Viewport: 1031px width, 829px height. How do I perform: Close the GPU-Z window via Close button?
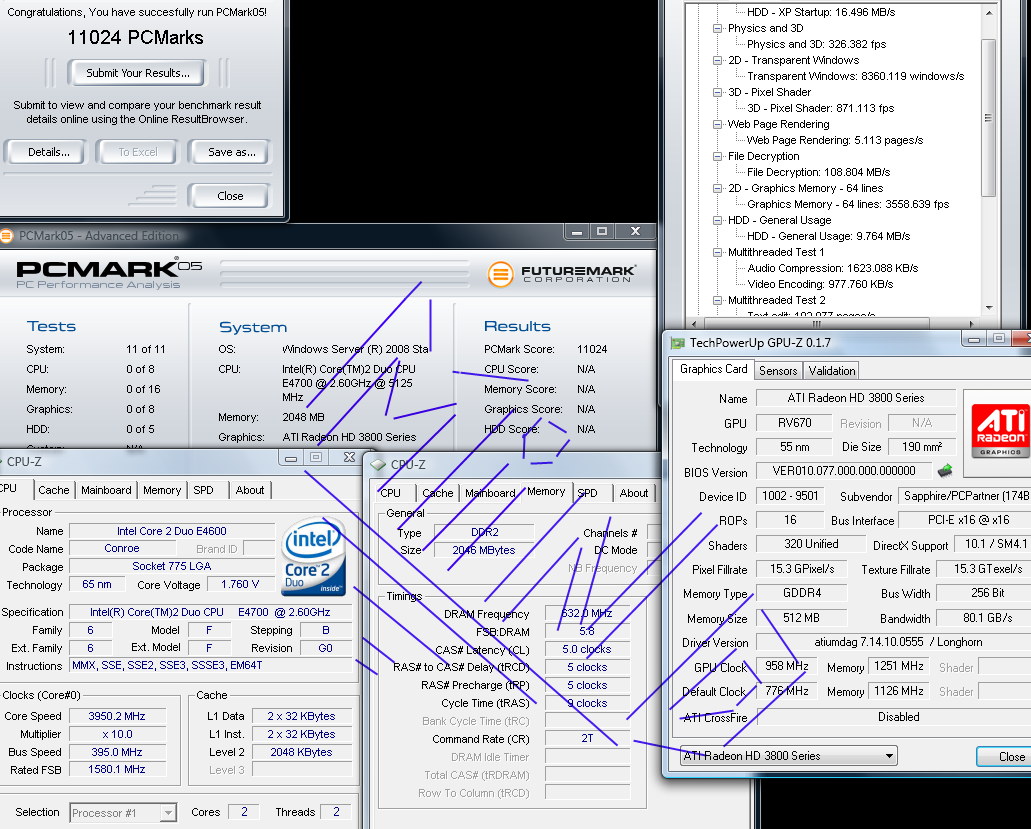pyautogui.click(x=1007, y=757)
